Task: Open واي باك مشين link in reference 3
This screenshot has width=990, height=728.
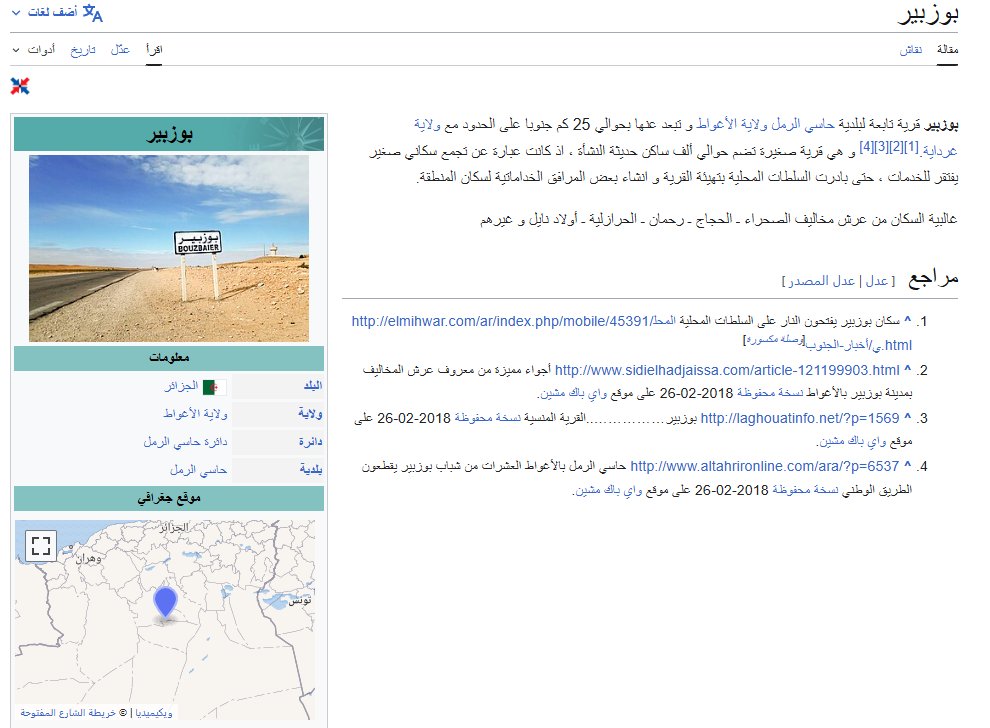Action: point(852,441)
